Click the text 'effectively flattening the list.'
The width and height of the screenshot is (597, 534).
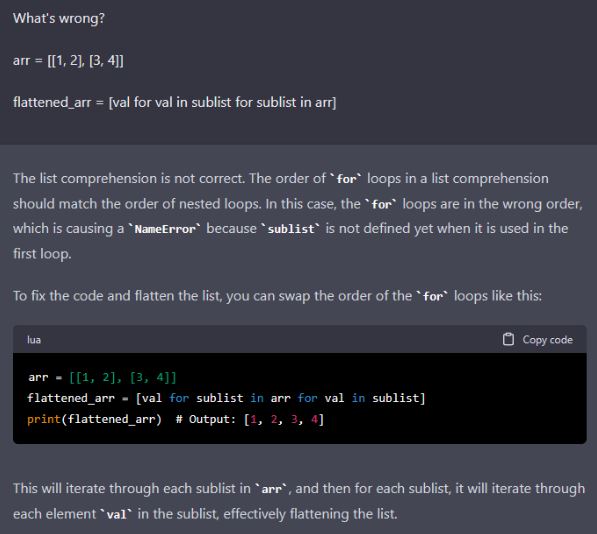(x=310, y=514)
